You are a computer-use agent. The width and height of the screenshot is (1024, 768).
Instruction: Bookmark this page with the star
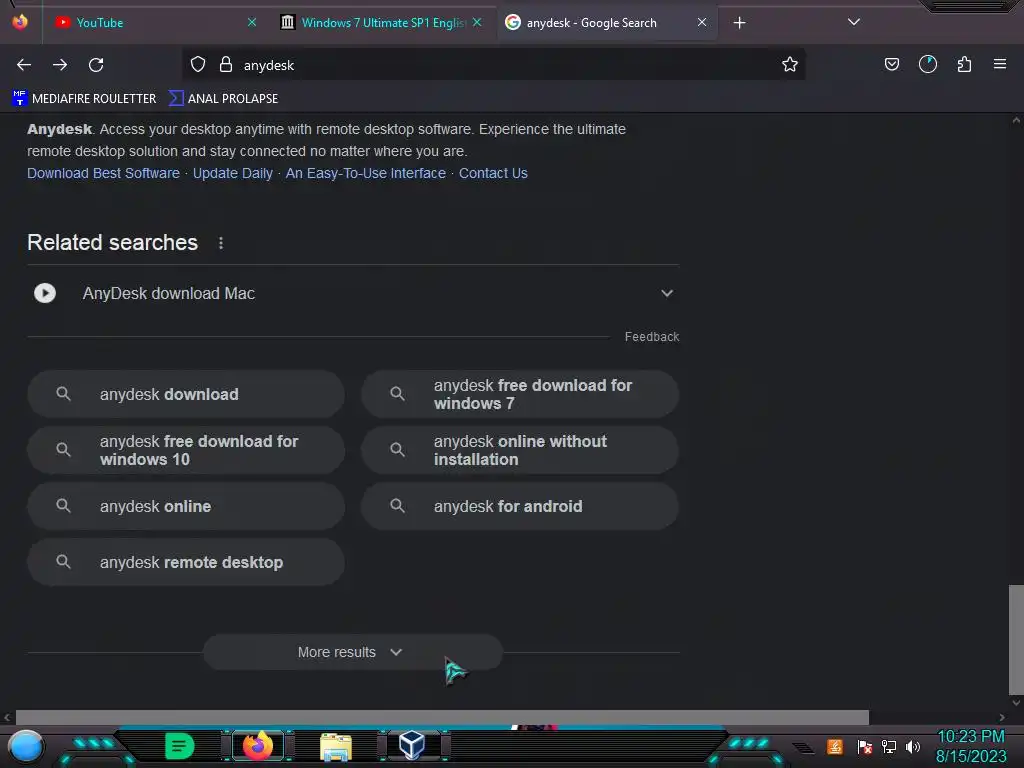point(790,64)
